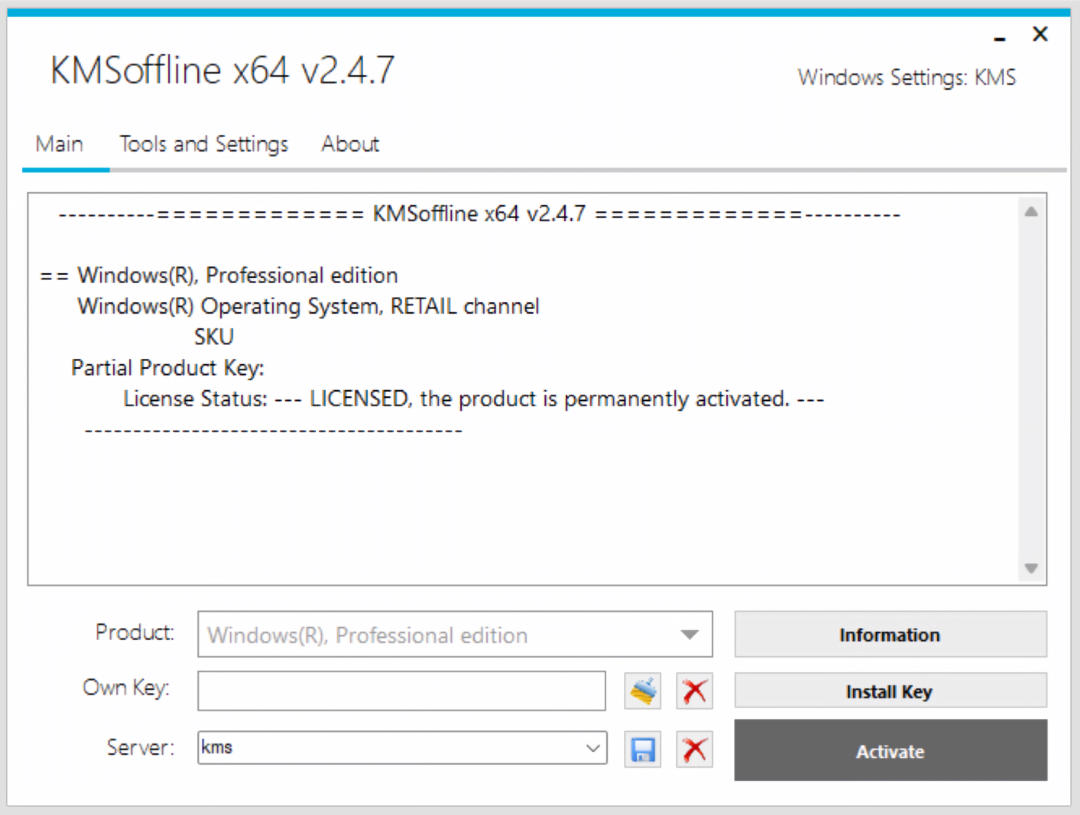Click the Activate button
The height and width of the screenshot is (815, 1080).
[890, 751]
